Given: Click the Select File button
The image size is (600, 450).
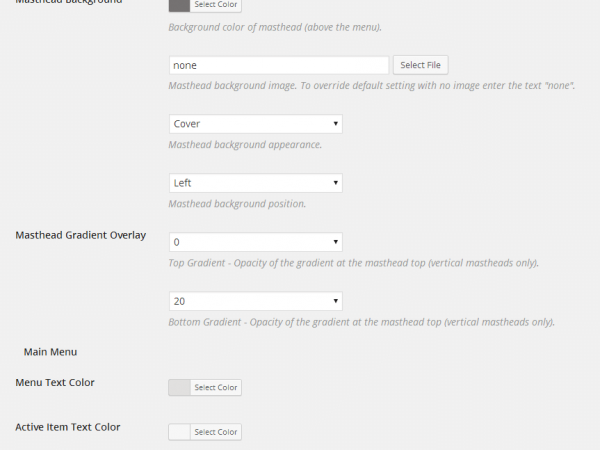Looking at the screenshot, I should [x=421, y=65].
